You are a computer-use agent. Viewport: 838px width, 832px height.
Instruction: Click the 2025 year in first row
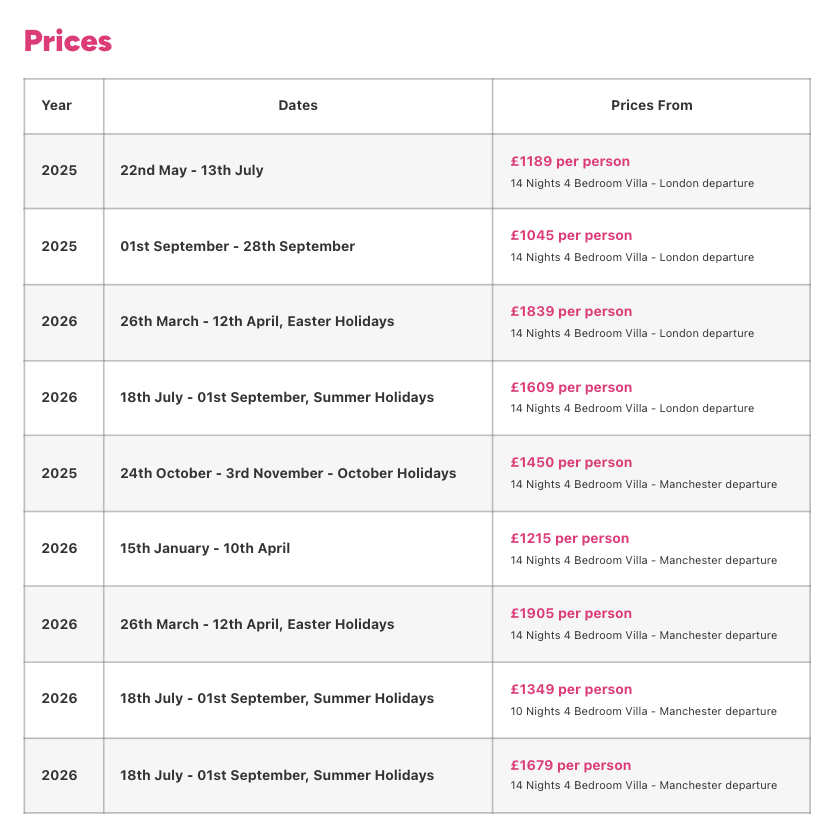pos(59,170)
